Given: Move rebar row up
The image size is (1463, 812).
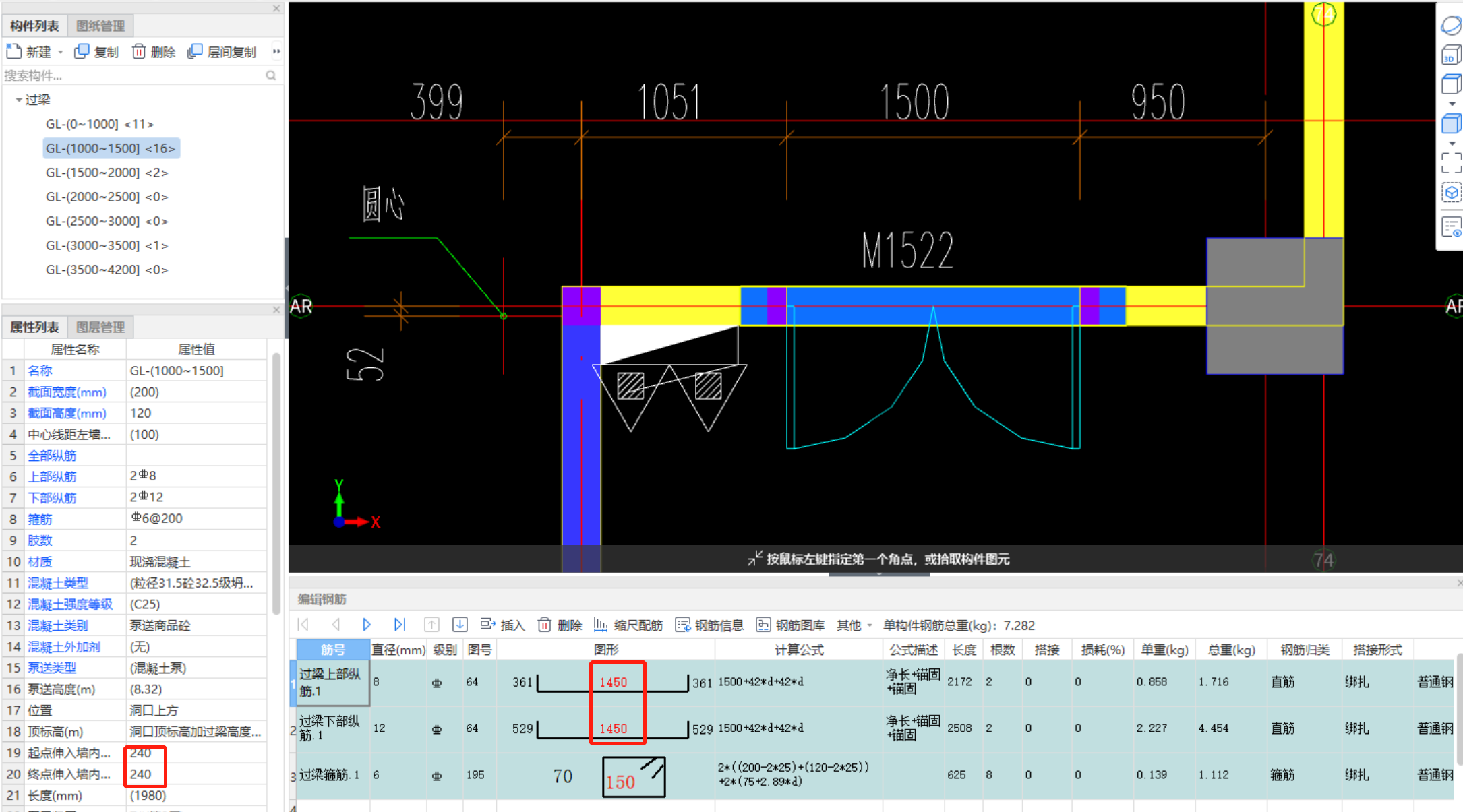Looking at the screenshot, I should tap(431, 625).
